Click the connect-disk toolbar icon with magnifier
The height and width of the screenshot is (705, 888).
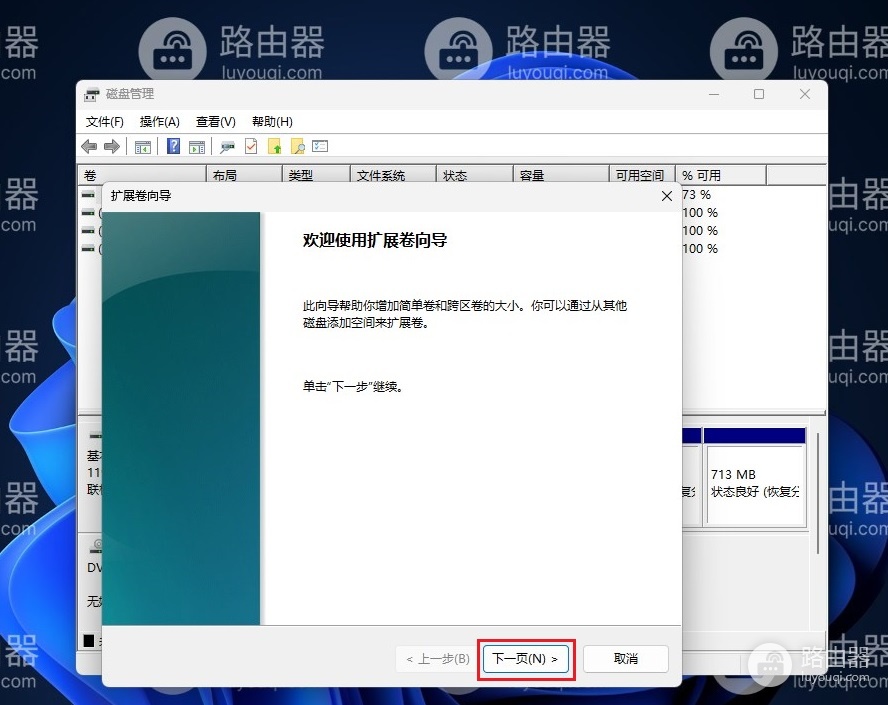click(227, 147)
